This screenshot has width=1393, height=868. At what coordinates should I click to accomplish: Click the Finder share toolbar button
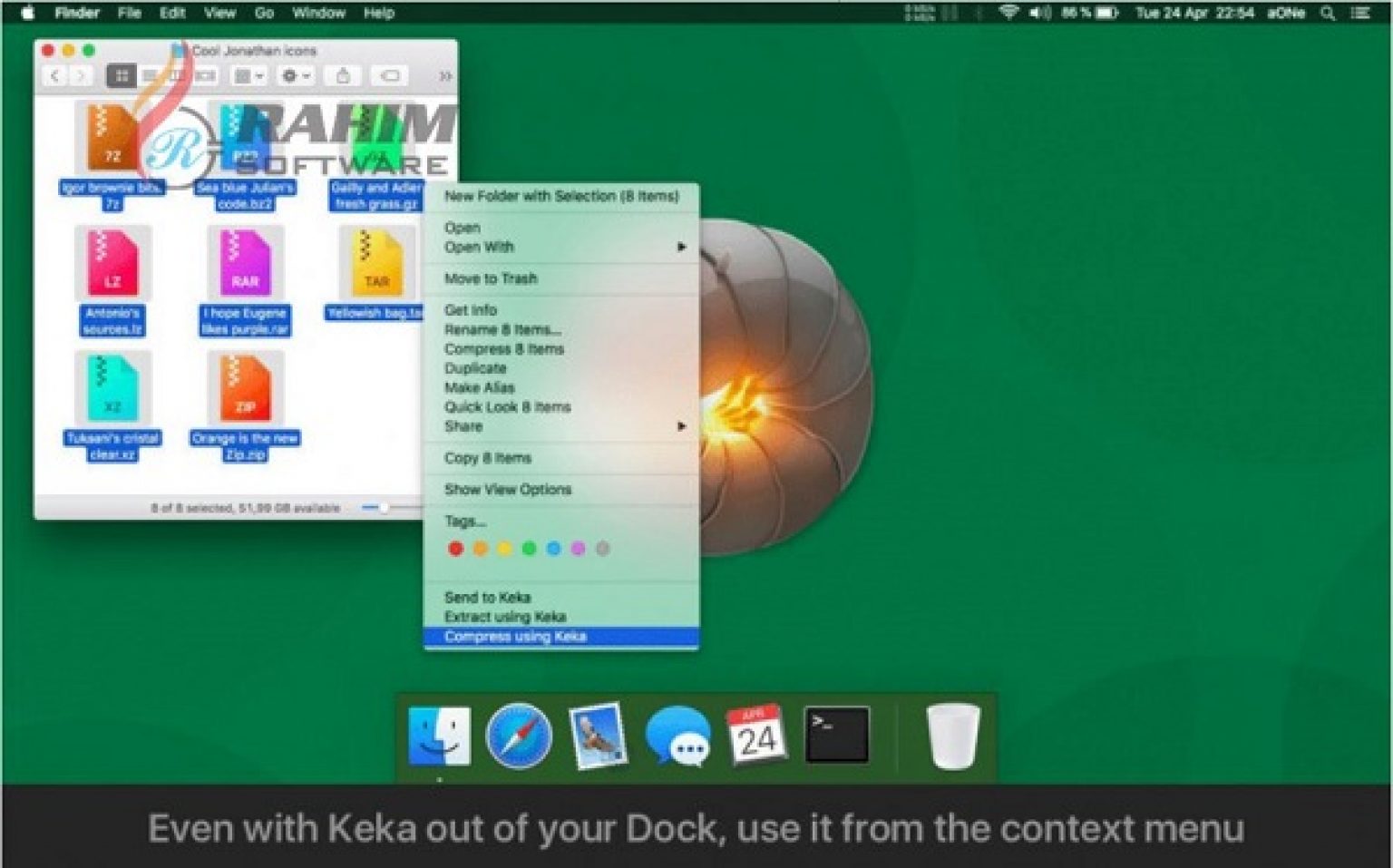(343, 76)
